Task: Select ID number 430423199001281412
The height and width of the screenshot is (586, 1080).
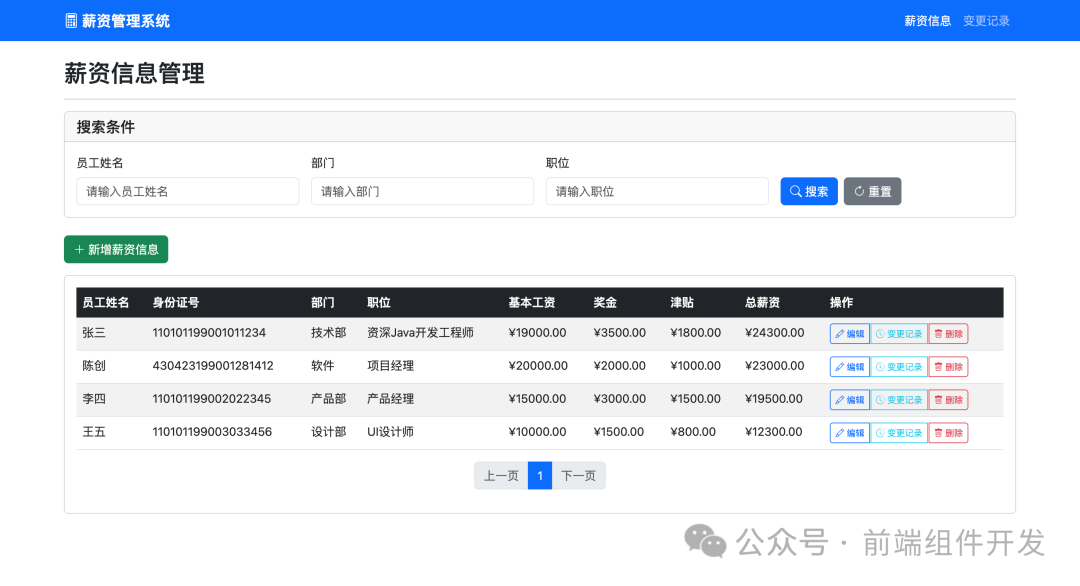Action: pyautogui.click(x=213, y=366)
